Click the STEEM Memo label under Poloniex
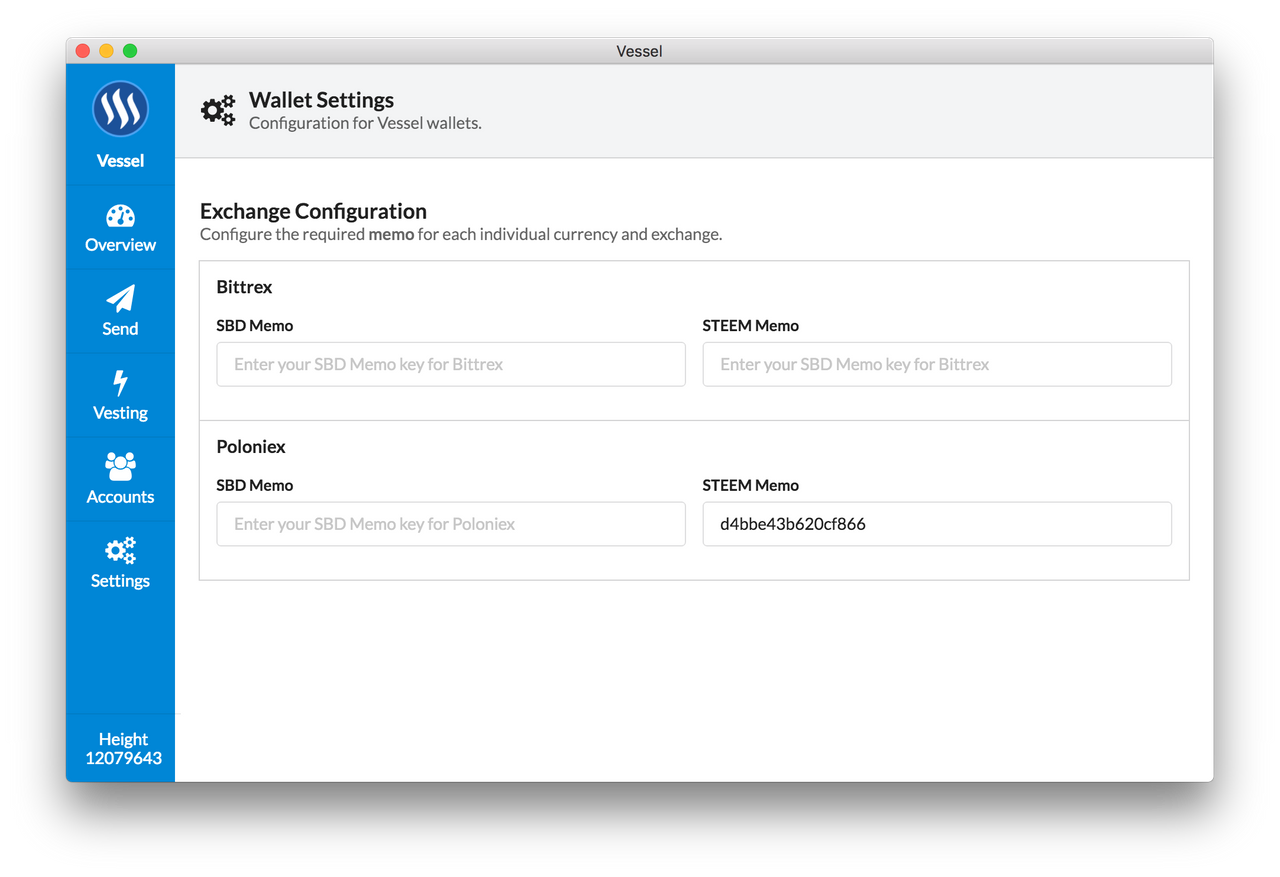The height and width of the screenshot is (877, 1280). click(751, 486)
